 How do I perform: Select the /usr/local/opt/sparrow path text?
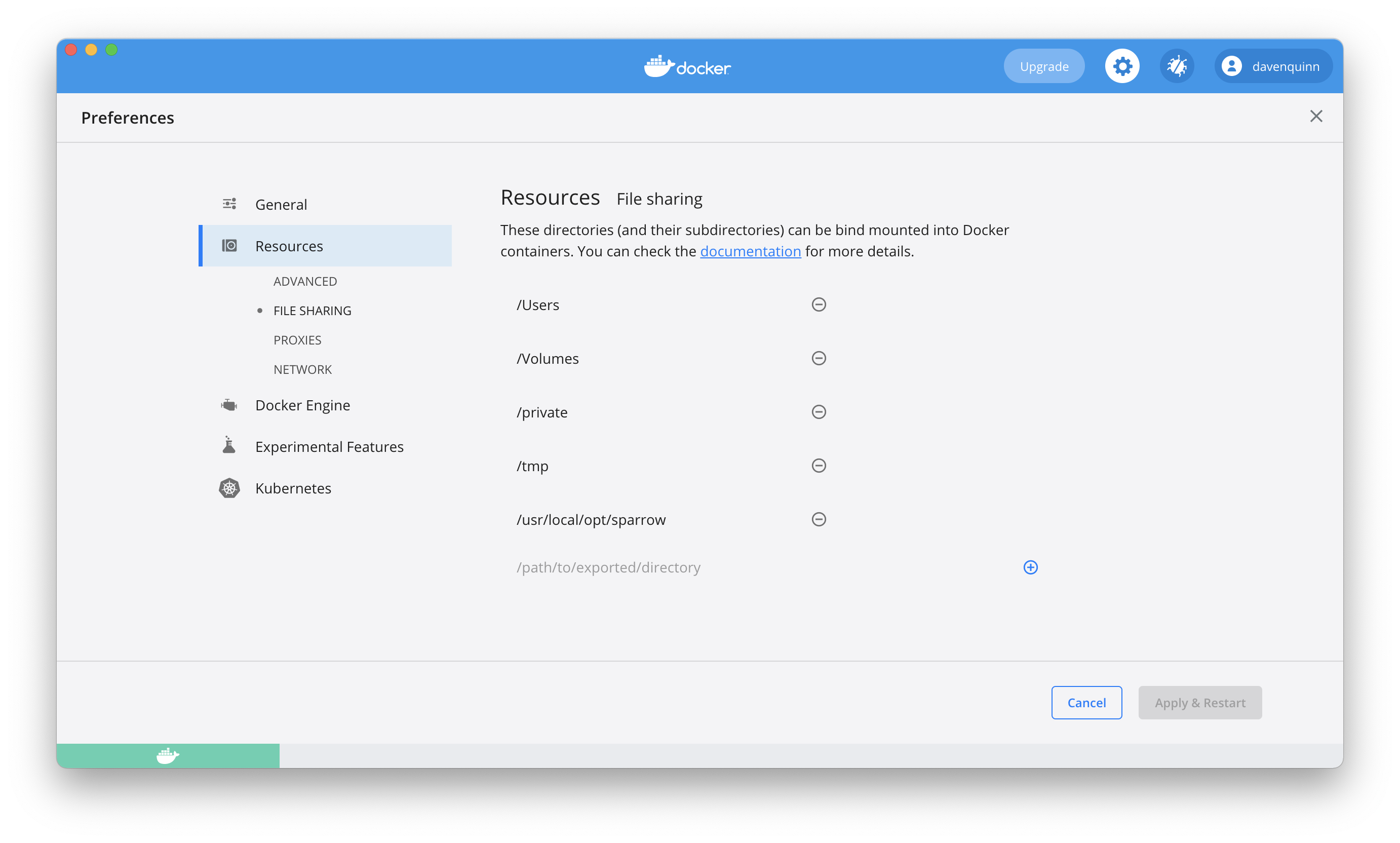click(591, 520)
